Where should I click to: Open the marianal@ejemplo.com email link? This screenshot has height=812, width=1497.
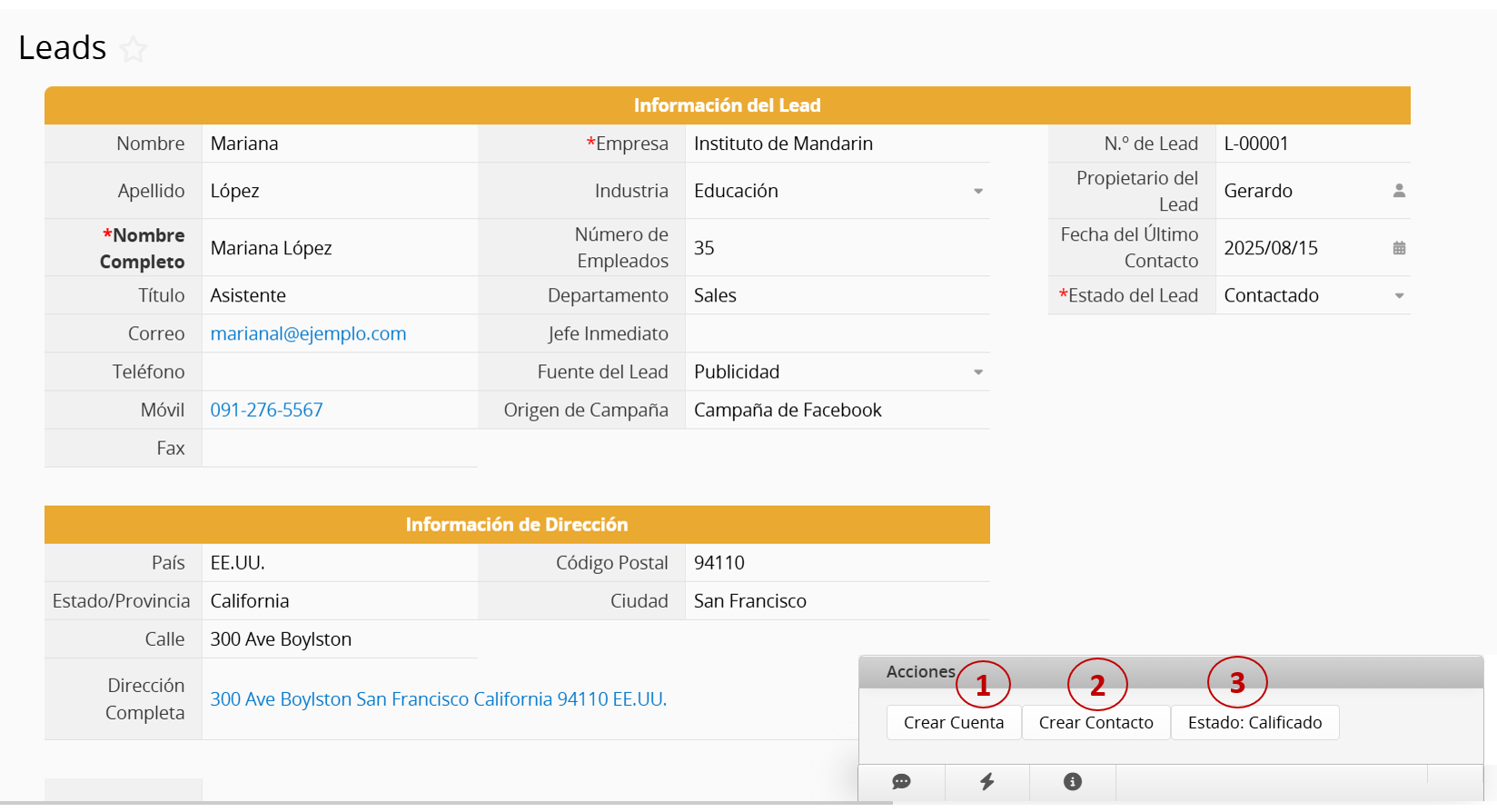coord(308,334)
